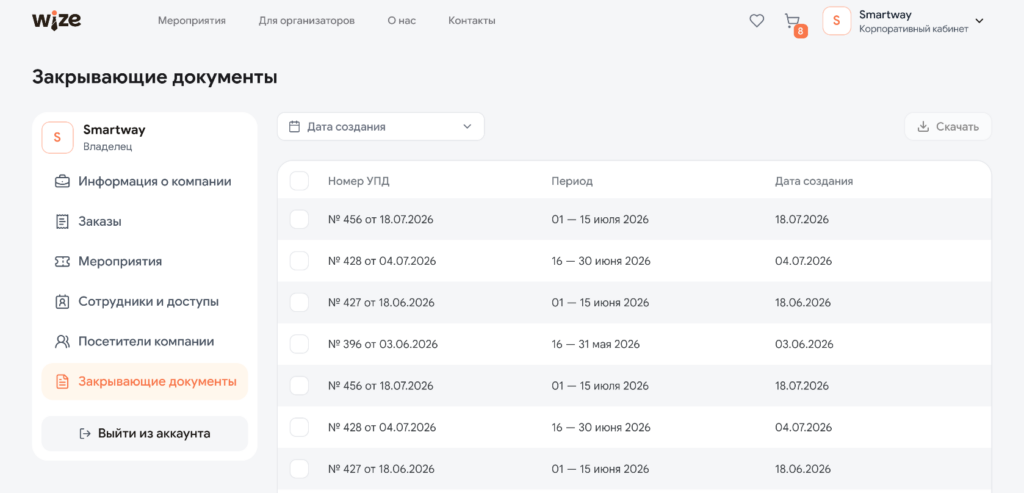Screen dimensions: 1024x493
Task: Open the О нас page
Action: click(x=402, y=21)
